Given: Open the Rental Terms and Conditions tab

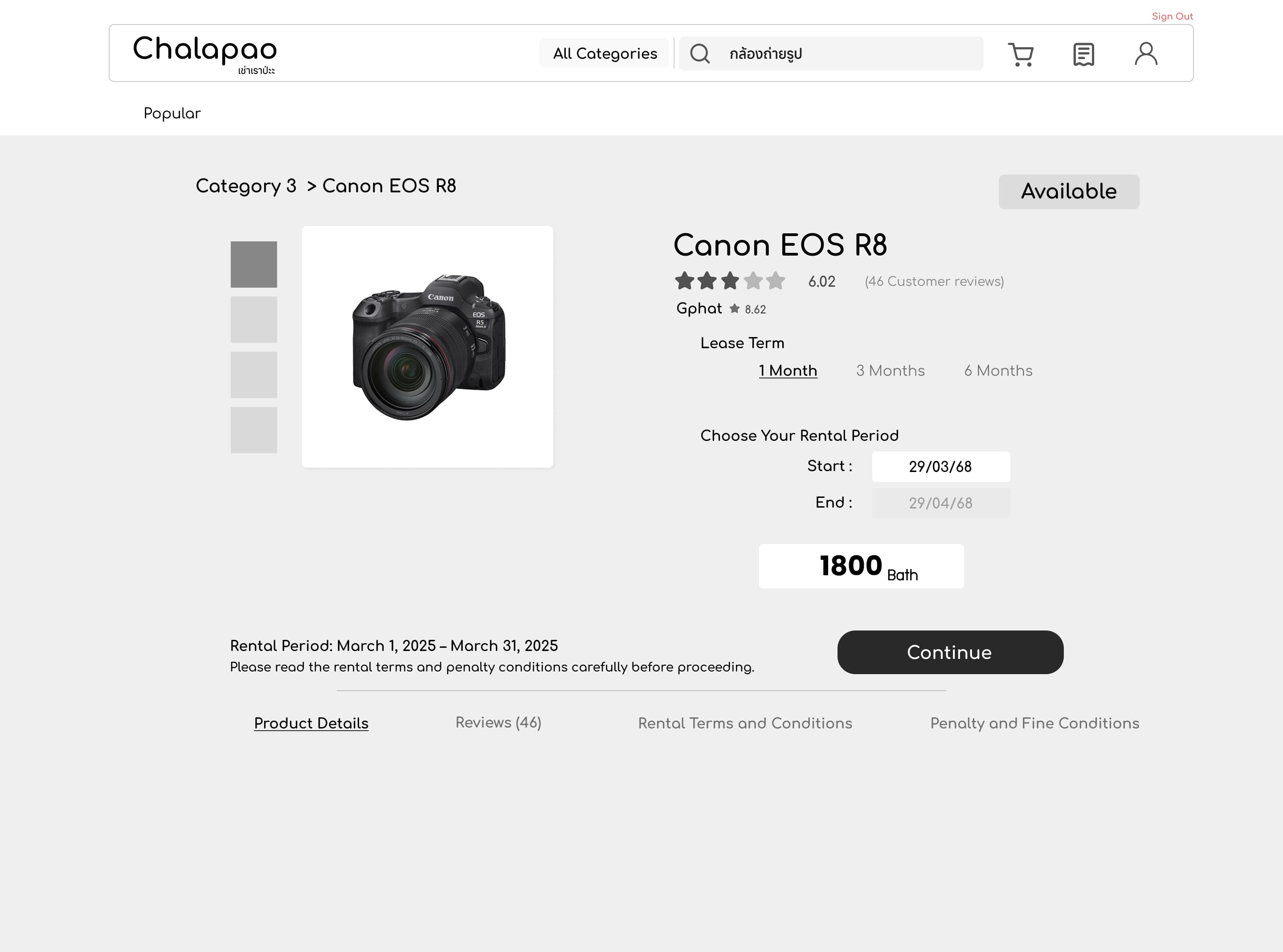Looking at the screenshot, I should click(x=745, y=723).
